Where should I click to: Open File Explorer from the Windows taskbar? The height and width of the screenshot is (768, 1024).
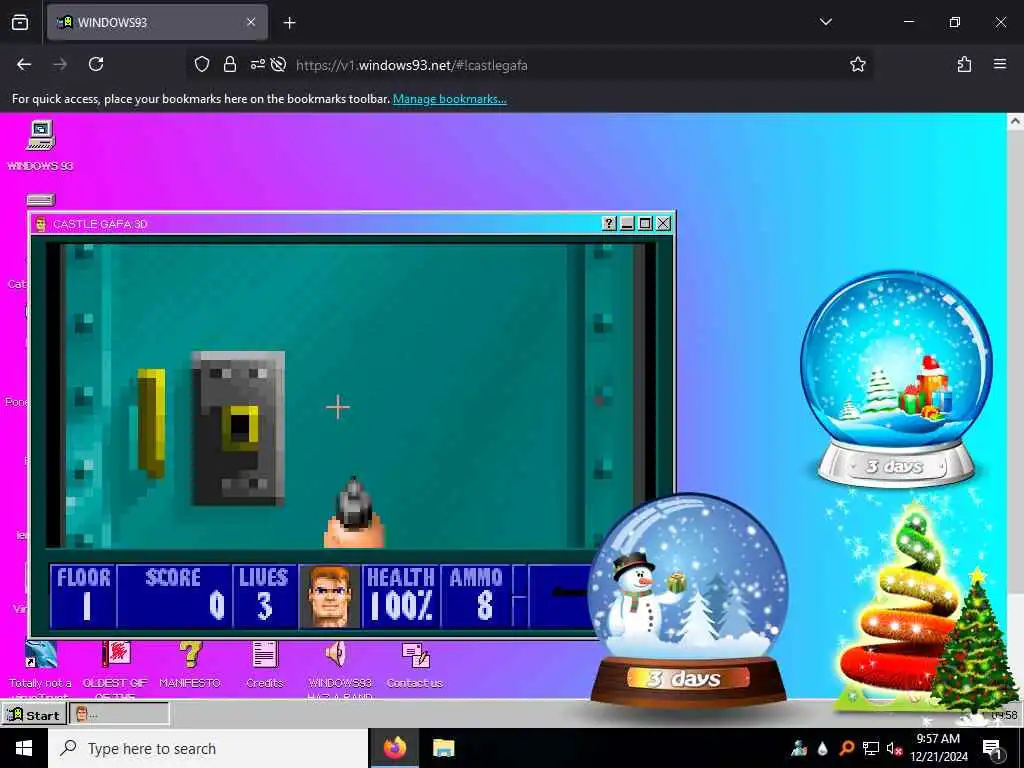pyautogui.click(x=443, y=748)
